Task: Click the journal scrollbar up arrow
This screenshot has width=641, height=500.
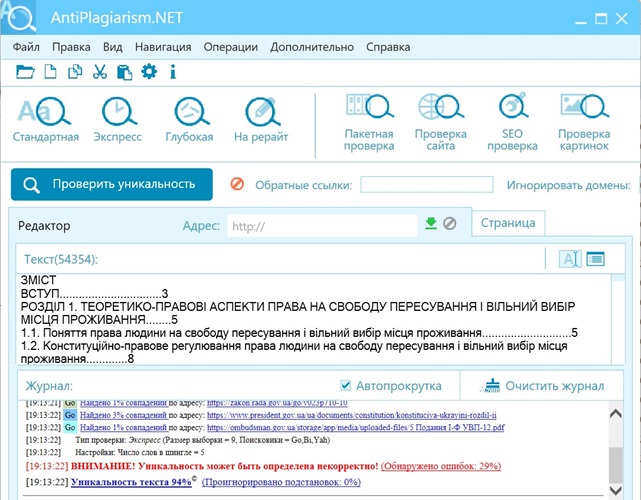Action: (x=616, y=413)
